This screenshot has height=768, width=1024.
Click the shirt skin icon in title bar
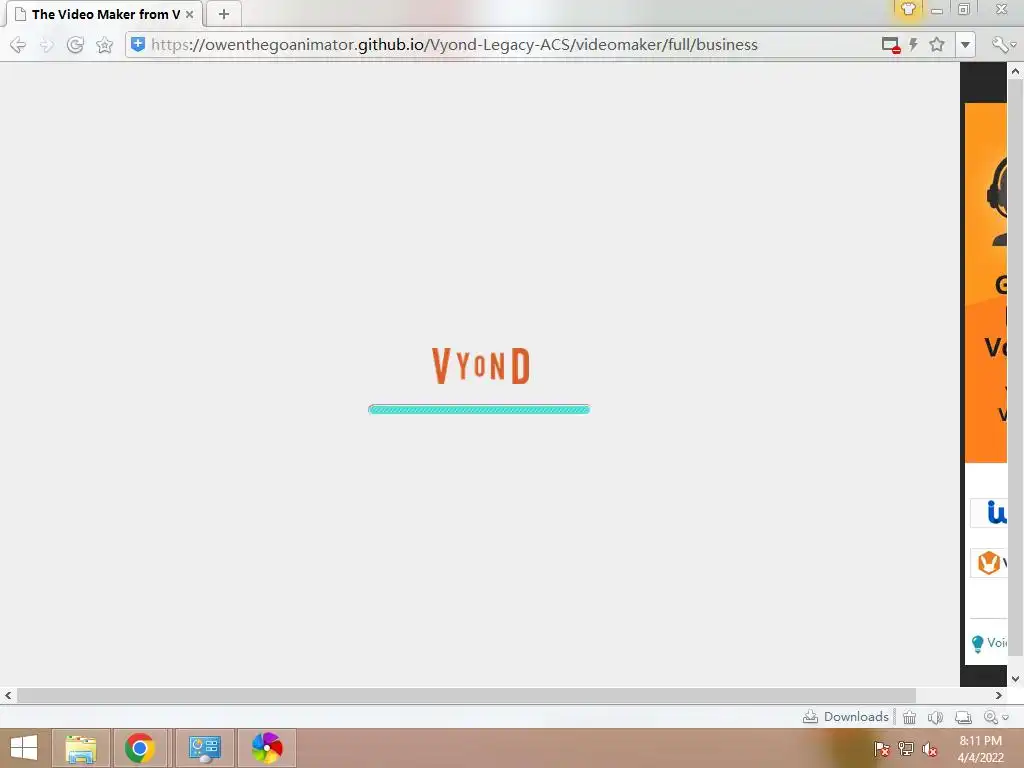tap(908, 9)
